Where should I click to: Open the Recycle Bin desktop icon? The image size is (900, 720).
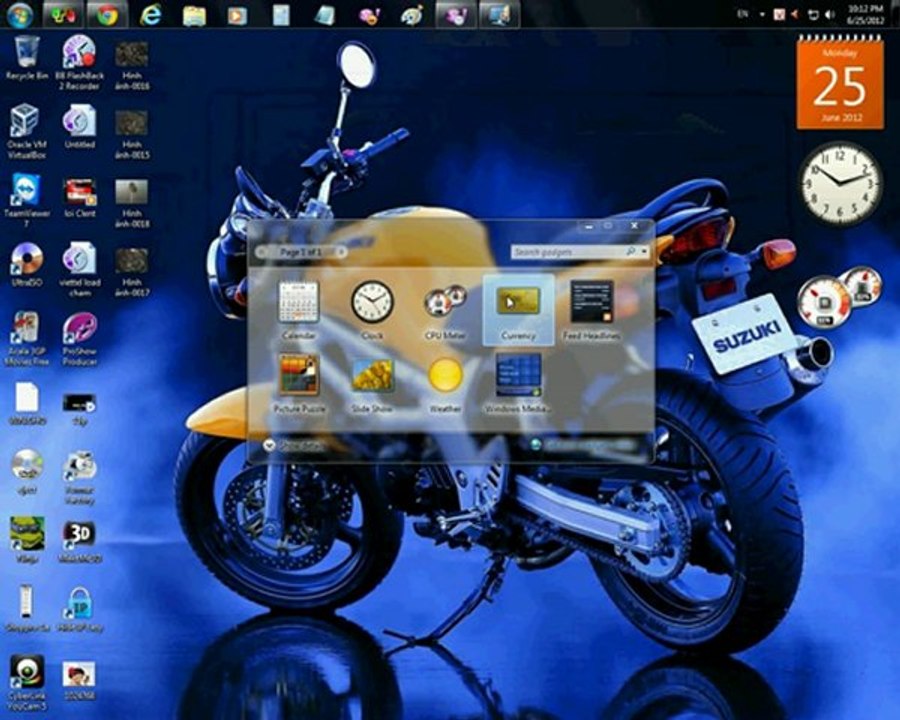(26, 57)
